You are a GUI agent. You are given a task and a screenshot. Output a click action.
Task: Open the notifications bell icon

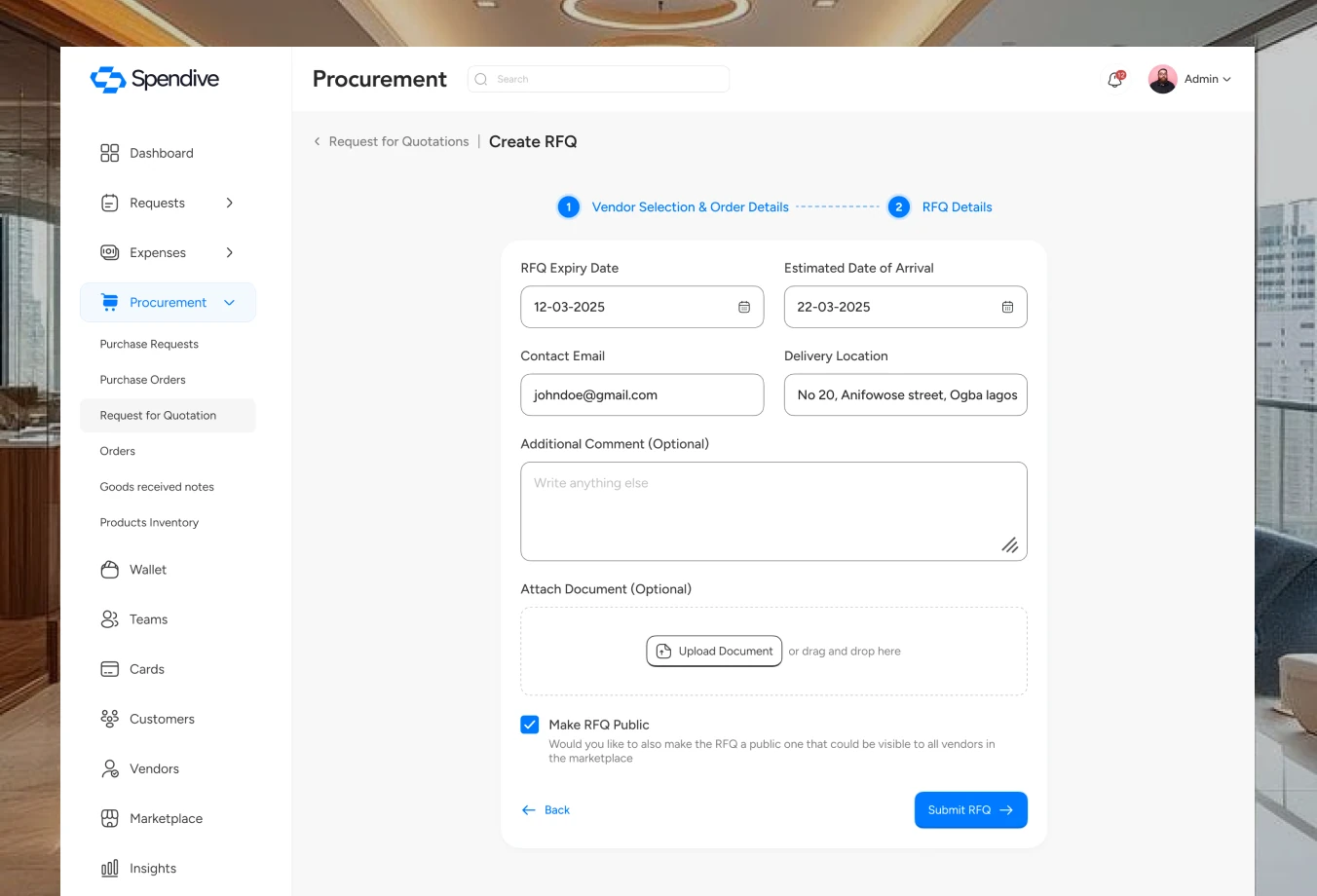point(1115,80)
